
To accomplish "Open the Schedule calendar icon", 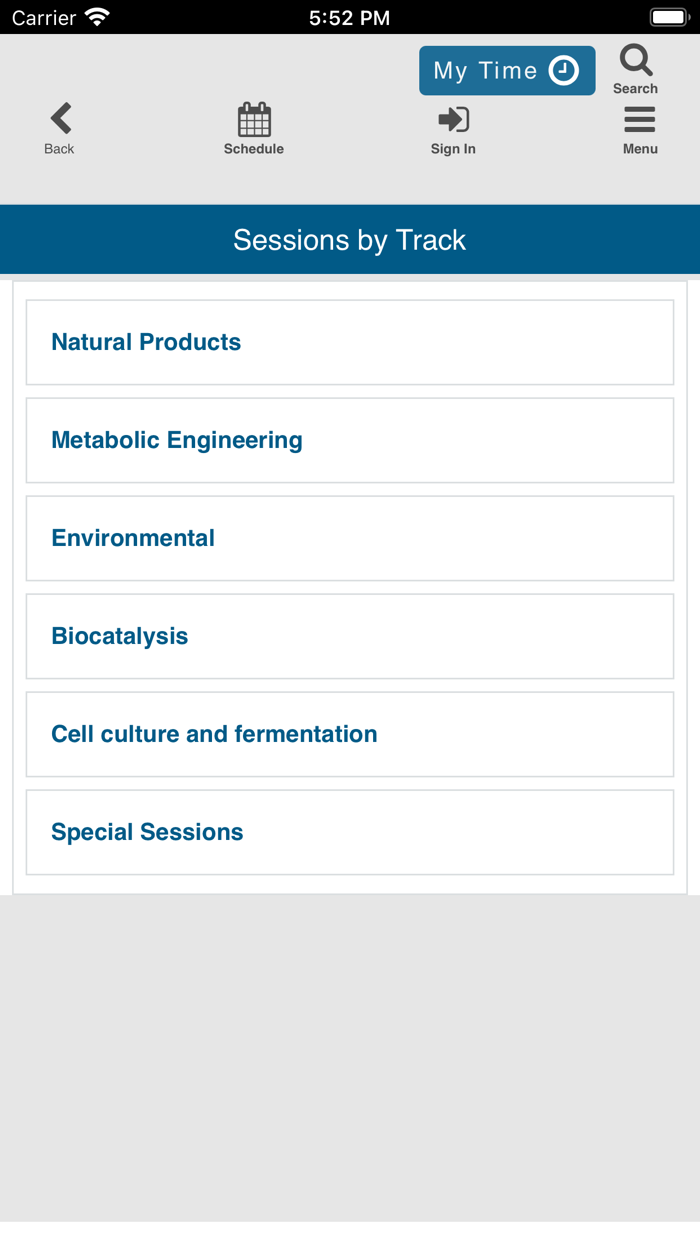I will pos(254,120).
